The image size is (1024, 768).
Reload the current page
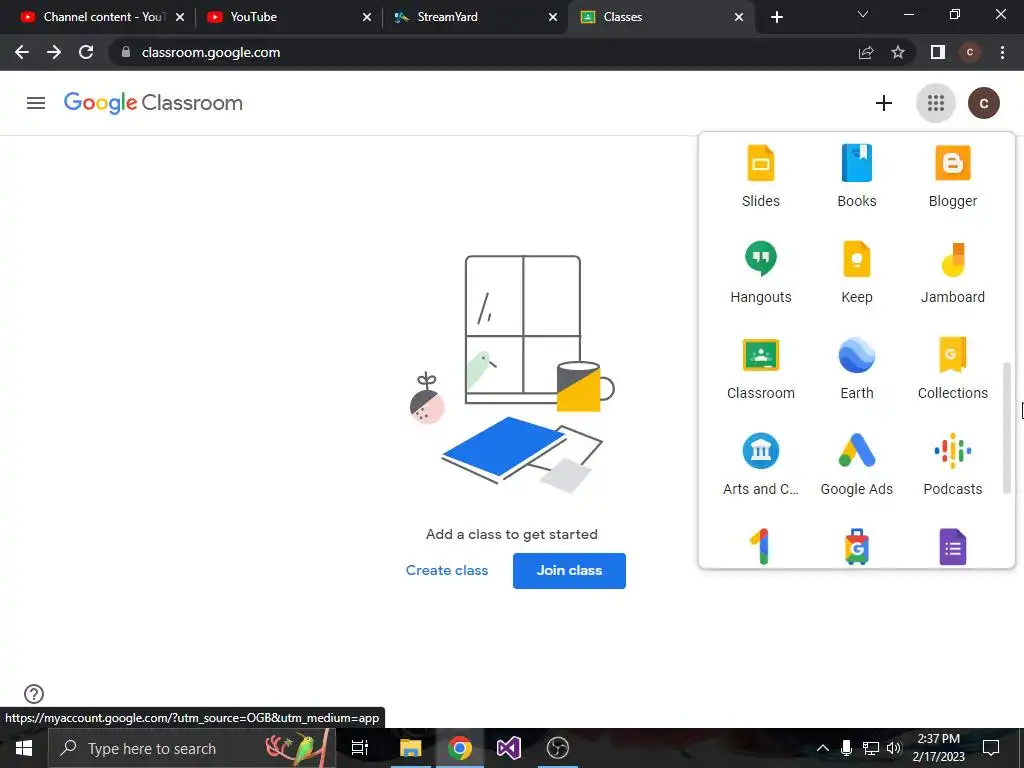pos(86,52)
